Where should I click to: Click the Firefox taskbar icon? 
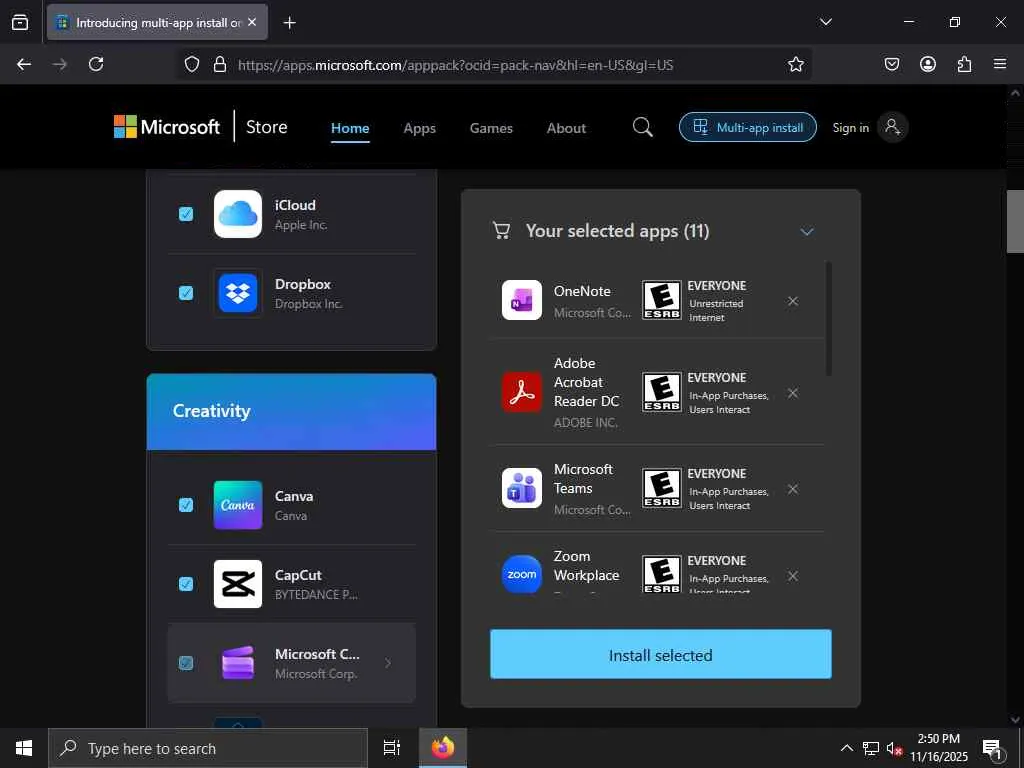click(x=443, y=748)
